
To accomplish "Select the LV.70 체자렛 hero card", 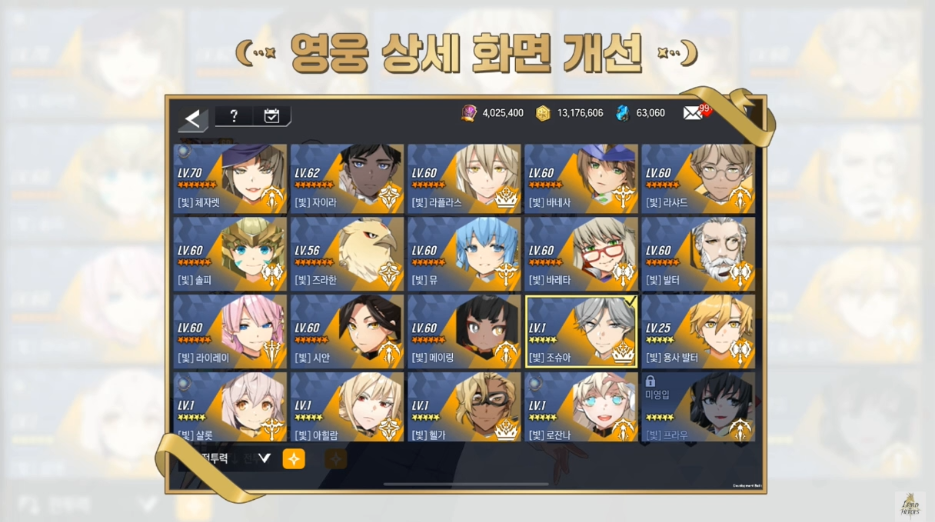I will coord(230,178).
